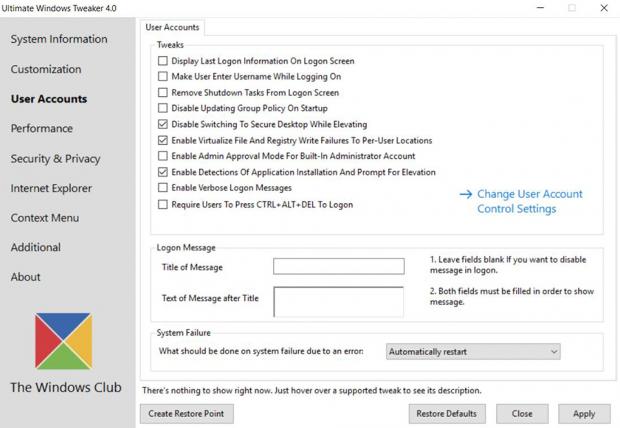
Task: Go to the Performance section
Action: point(42,129)
